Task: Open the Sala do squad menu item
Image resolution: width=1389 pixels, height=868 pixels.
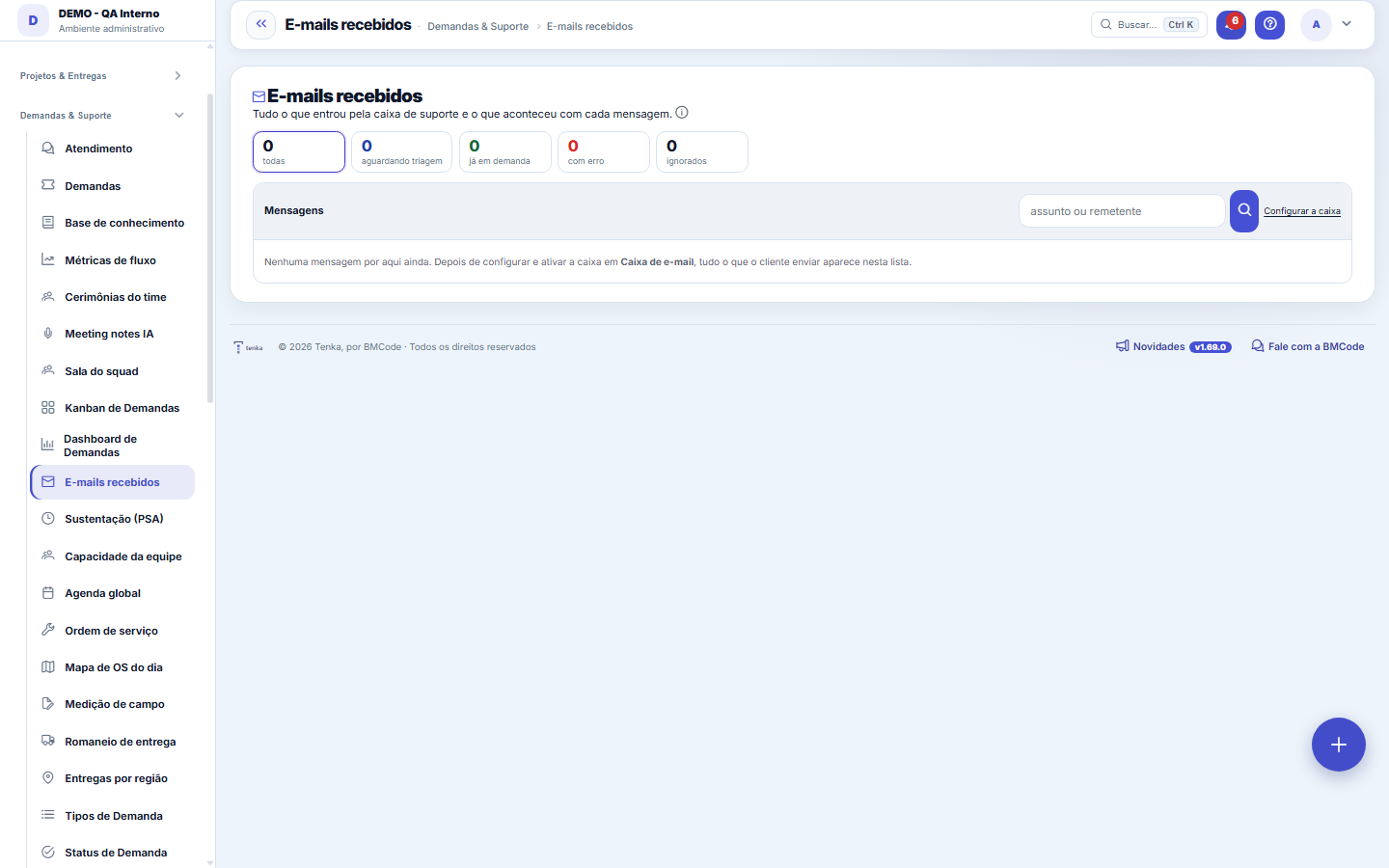Action: [x=112, y=371]
